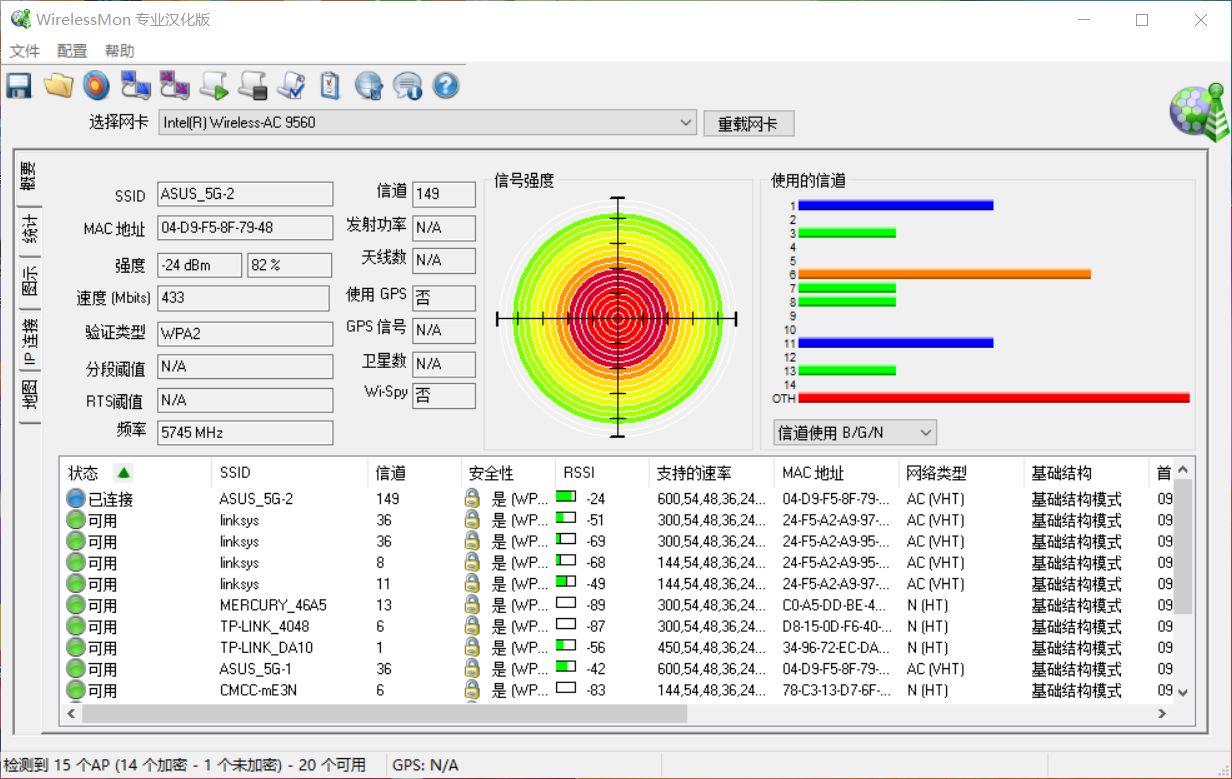This screenshot has height=779, width=1232.
Task: Open the 文件 menu
Action: [x=25, y=51]
